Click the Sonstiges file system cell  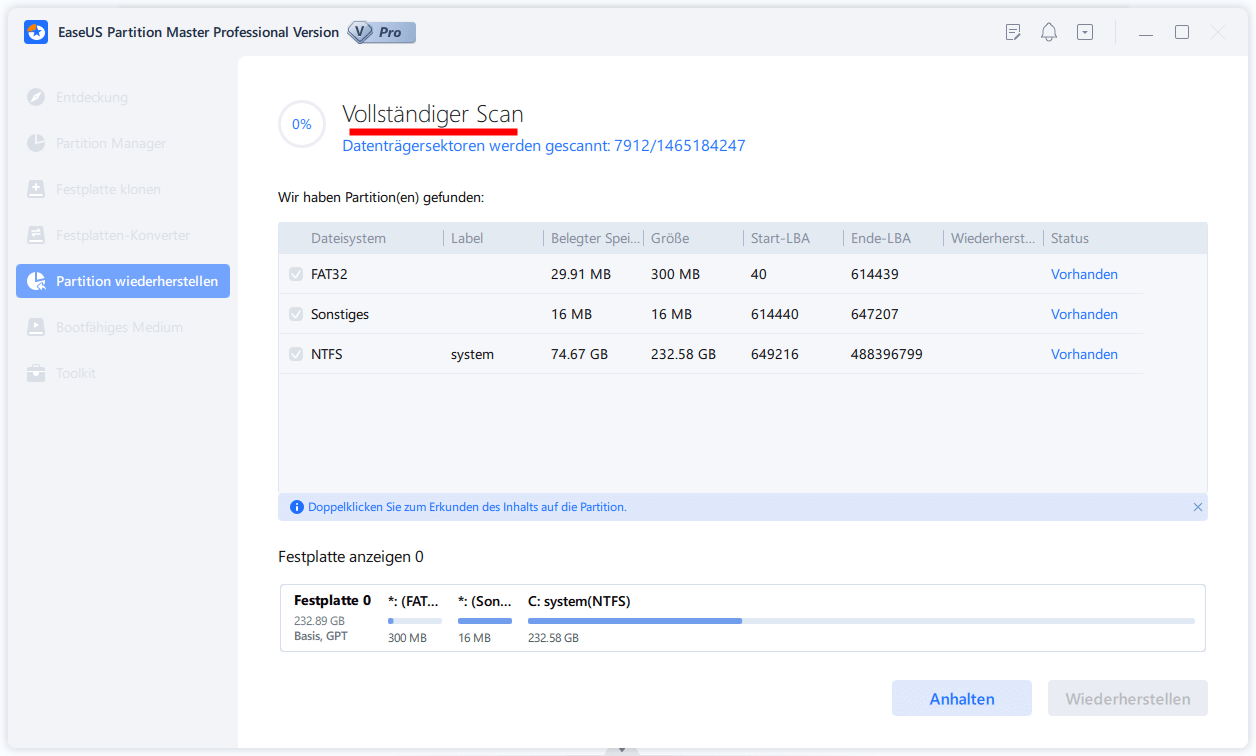click(x=340, y=314)
